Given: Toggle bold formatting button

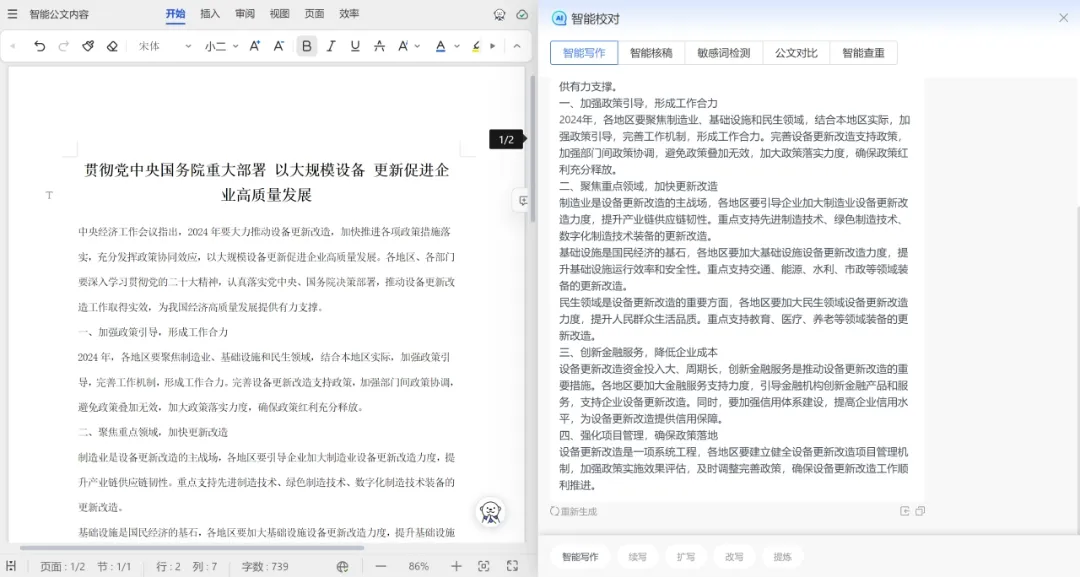Looking at the screenshot, I should point(307,46).
